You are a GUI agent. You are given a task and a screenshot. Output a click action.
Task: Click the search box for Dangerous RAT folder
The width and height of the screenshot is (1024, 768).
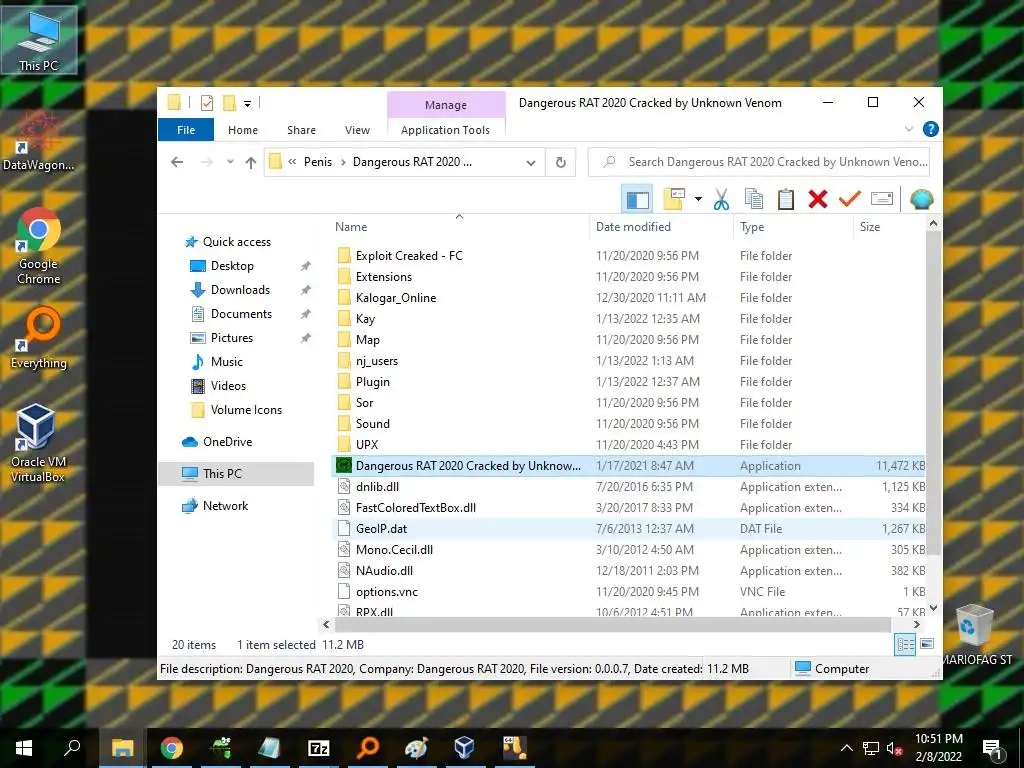(x=759, y=162)
